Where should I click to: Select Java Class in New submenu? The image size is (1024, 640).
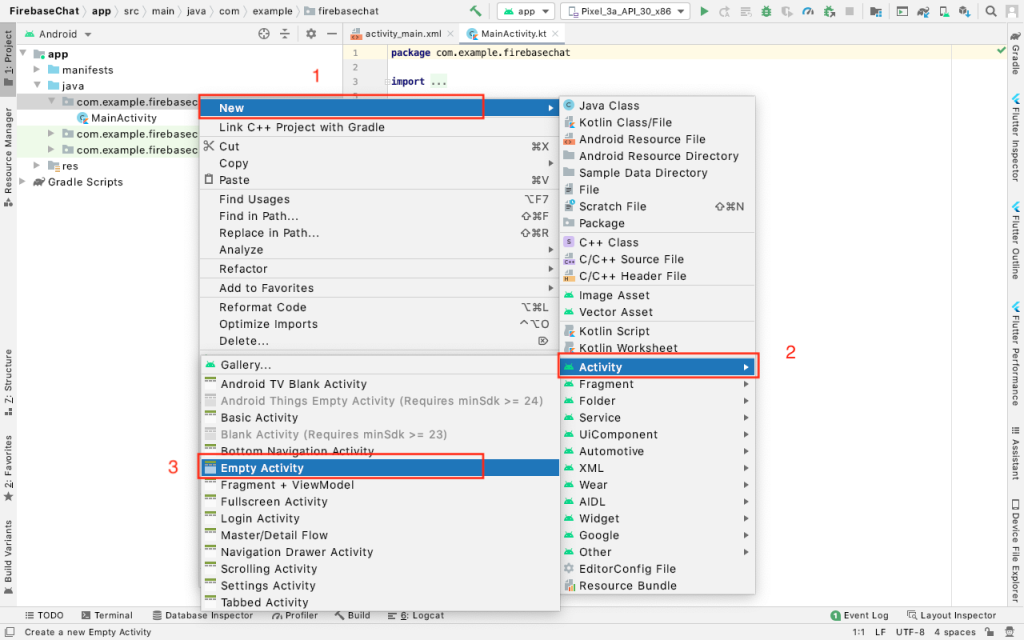click(x=658, y=105)
